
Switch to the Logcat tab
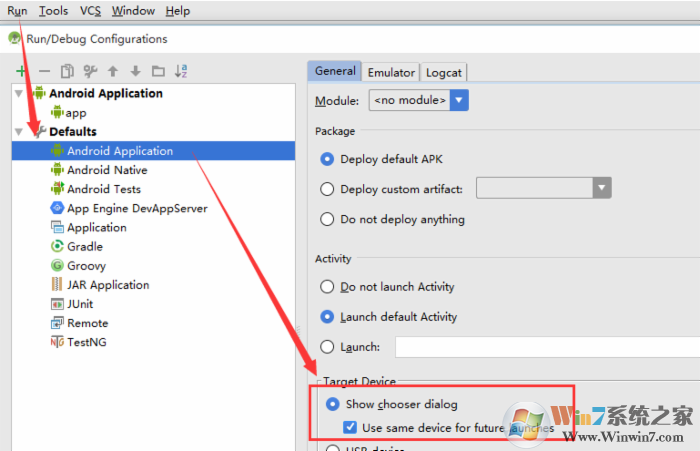coord(443,72)
